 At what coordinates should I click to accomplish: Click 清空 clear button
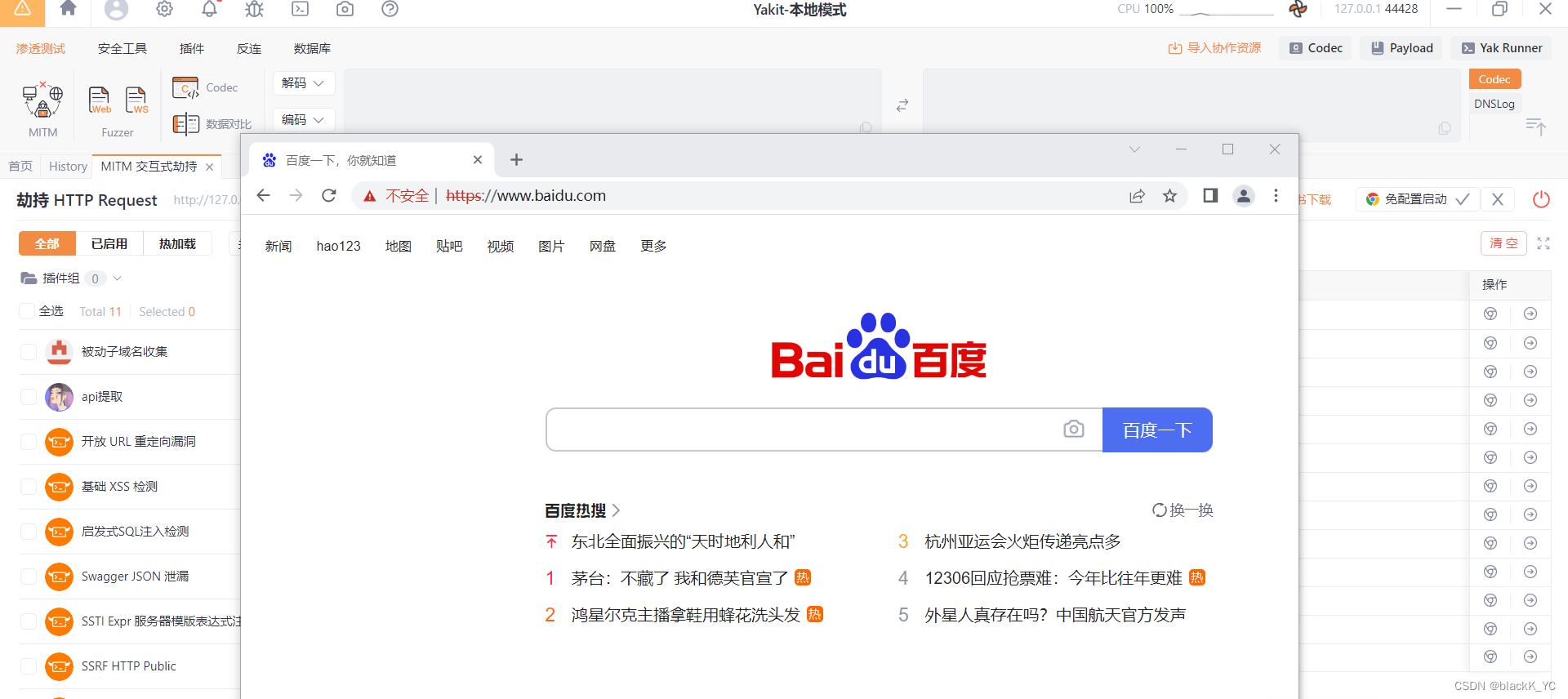tap(1503, 243)
